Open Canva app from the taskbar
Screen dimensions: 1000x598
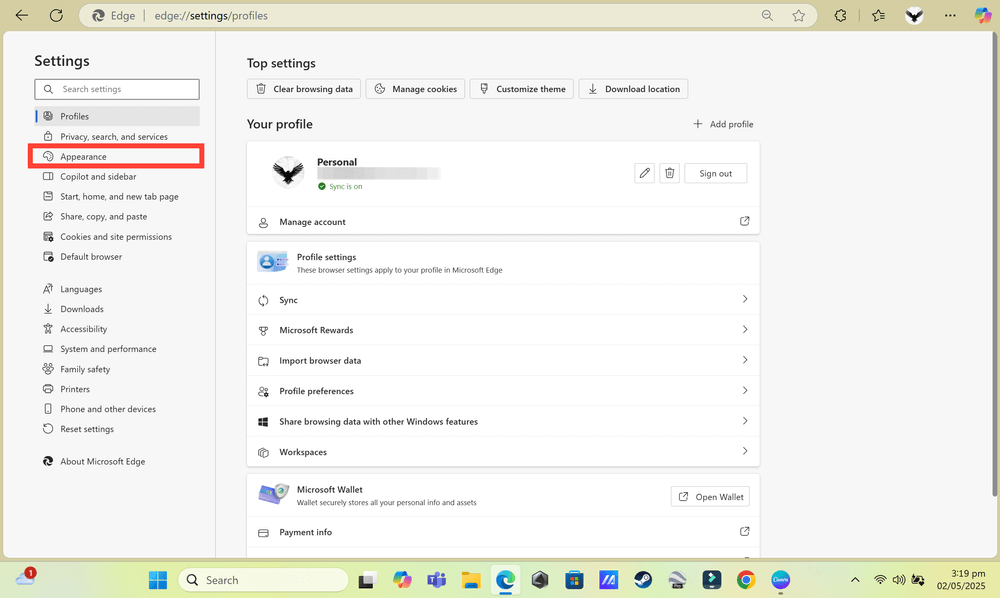781,580
